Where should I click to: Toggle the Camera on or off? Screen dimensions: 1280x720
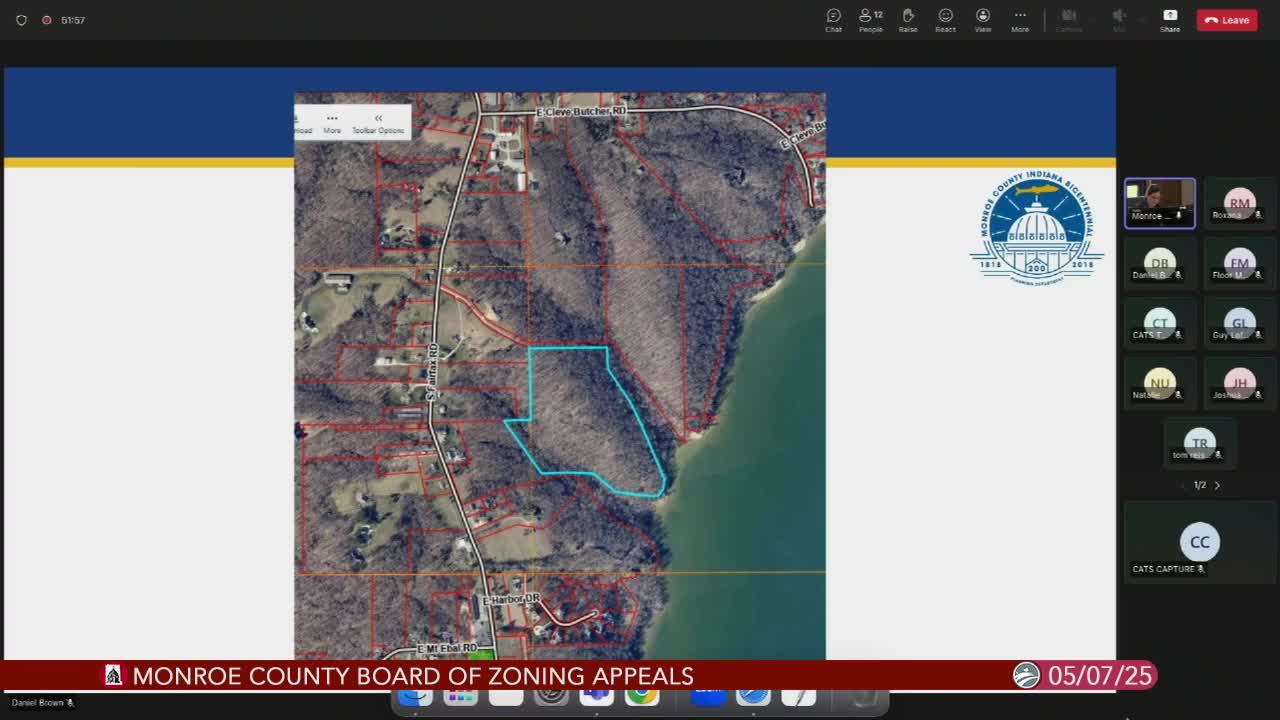click(x=1069, y=19)
